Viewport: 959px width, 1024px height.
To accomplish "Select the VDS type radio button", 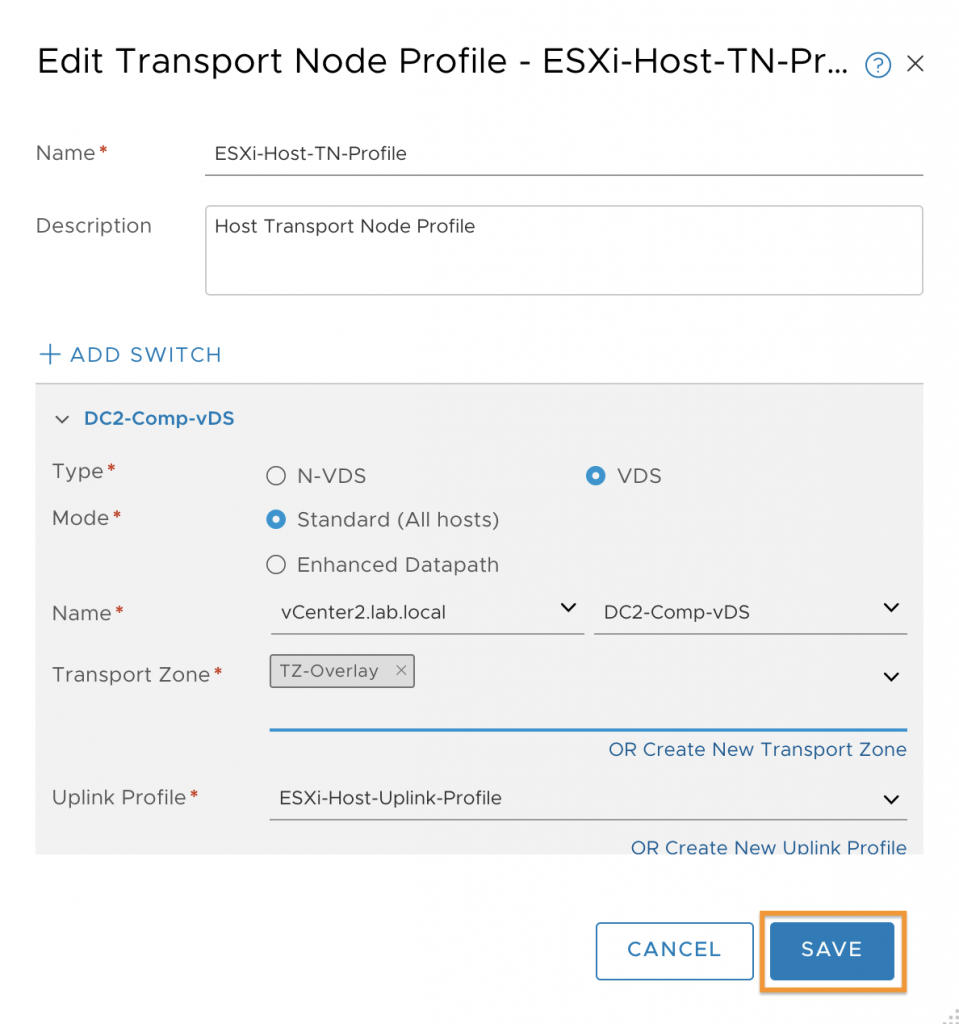I will tap(595, 475).
